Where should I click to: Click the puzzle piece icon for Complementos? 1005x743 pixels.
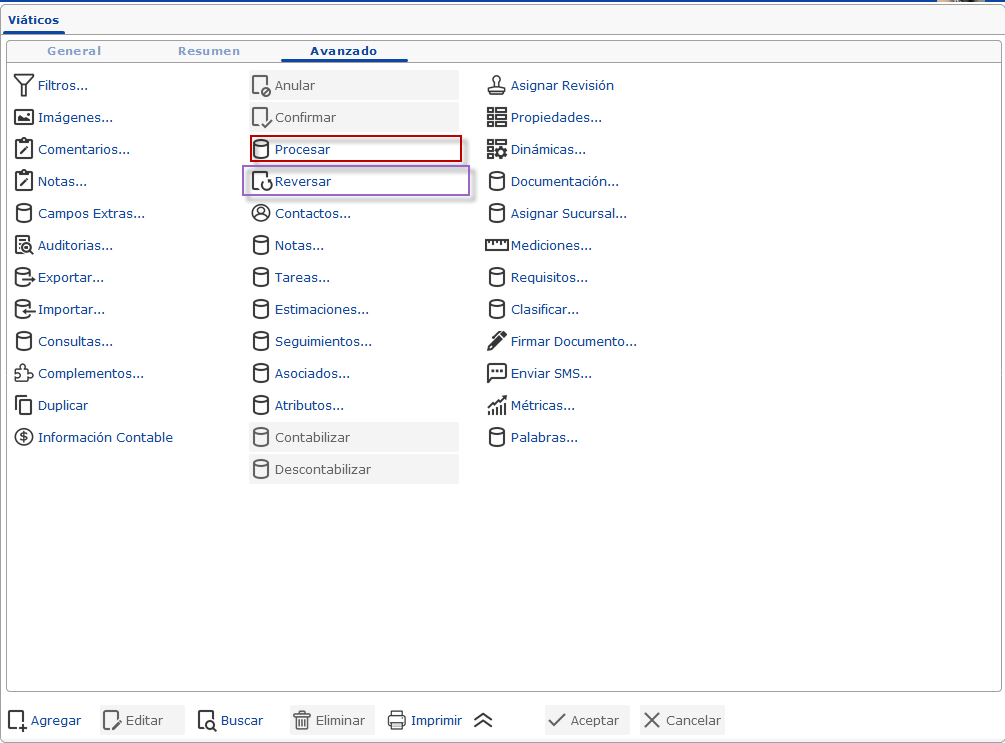[x=24, y=374]
